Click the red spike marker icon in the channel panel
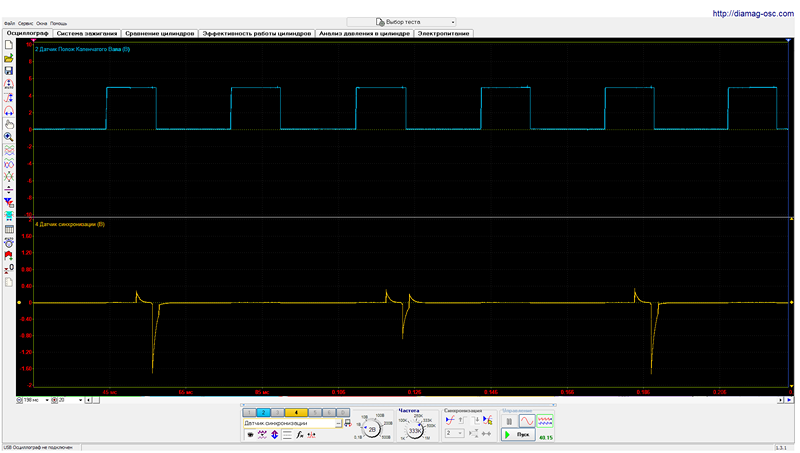This screenshot has width=800, height=453. (312, 435)
